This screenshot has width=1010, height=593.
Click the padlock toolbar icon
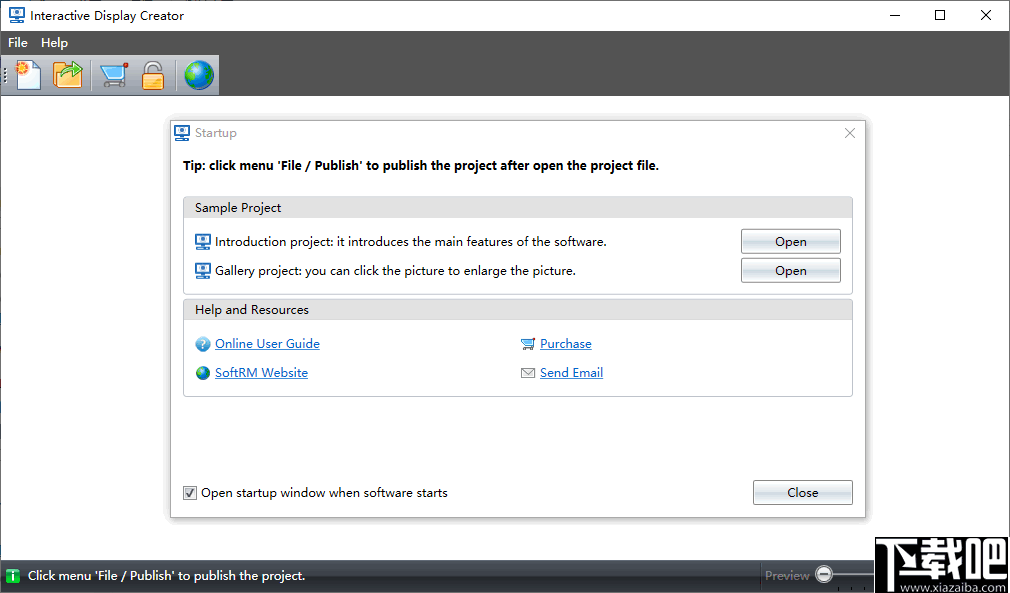pos(152,75)
